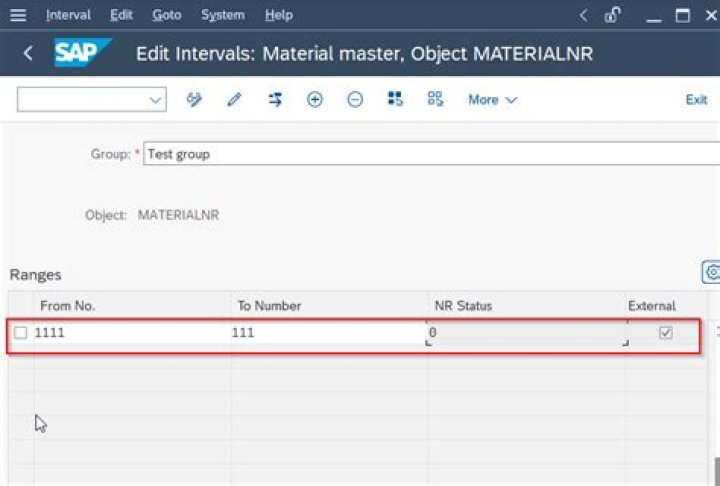Click the deselect all rows icon
This screenshot has width=720, height=486.
(435, 100)
